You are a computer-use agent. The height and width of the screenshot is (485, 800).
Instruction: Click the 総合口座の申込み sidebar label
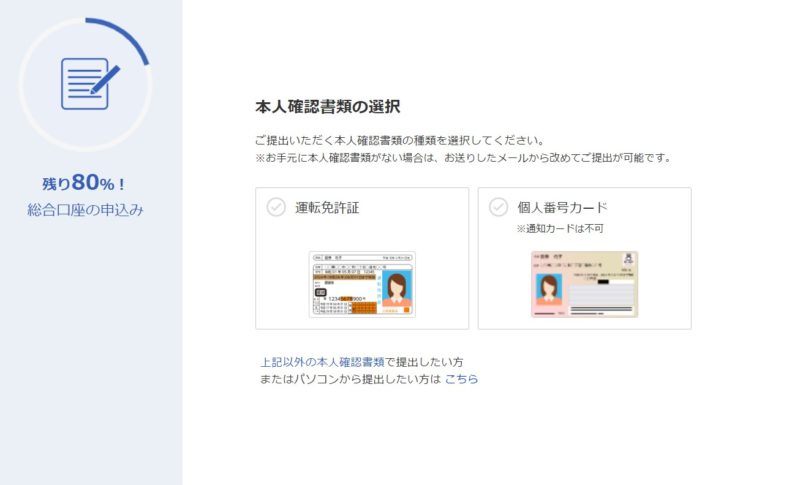(x=85, y=210)
